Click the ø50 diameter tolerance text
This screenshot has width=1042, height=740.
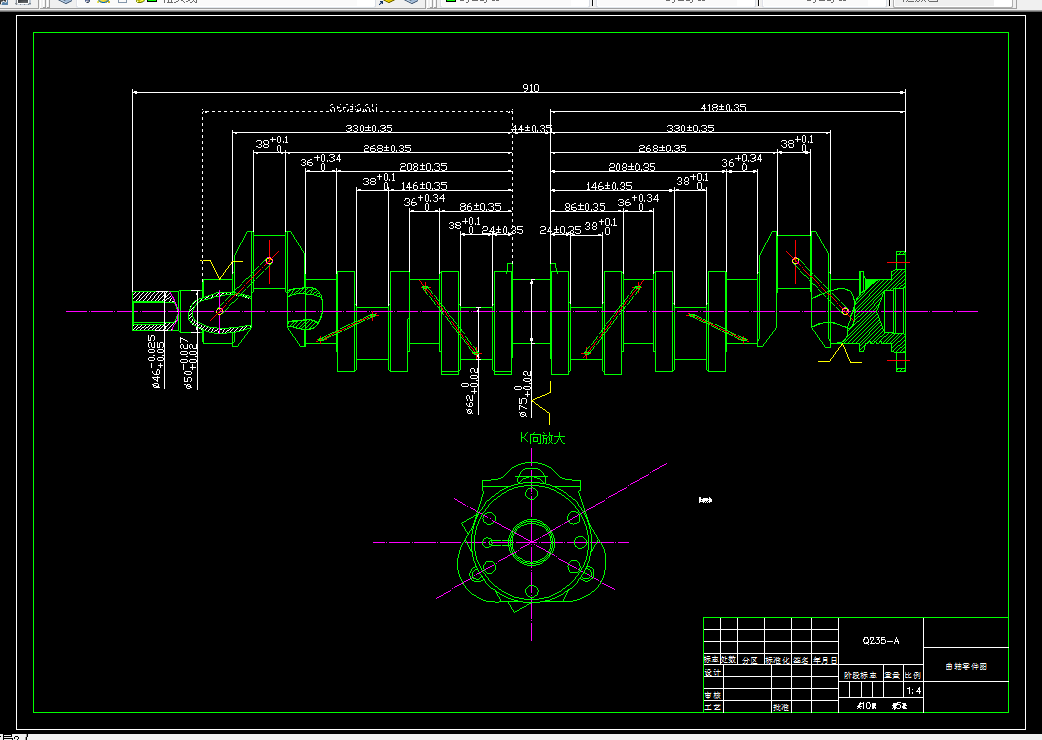(189, 363)
